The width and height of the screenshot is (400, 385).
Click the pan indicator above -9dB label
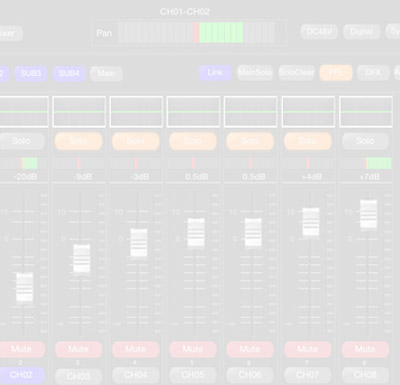(79, 163)
